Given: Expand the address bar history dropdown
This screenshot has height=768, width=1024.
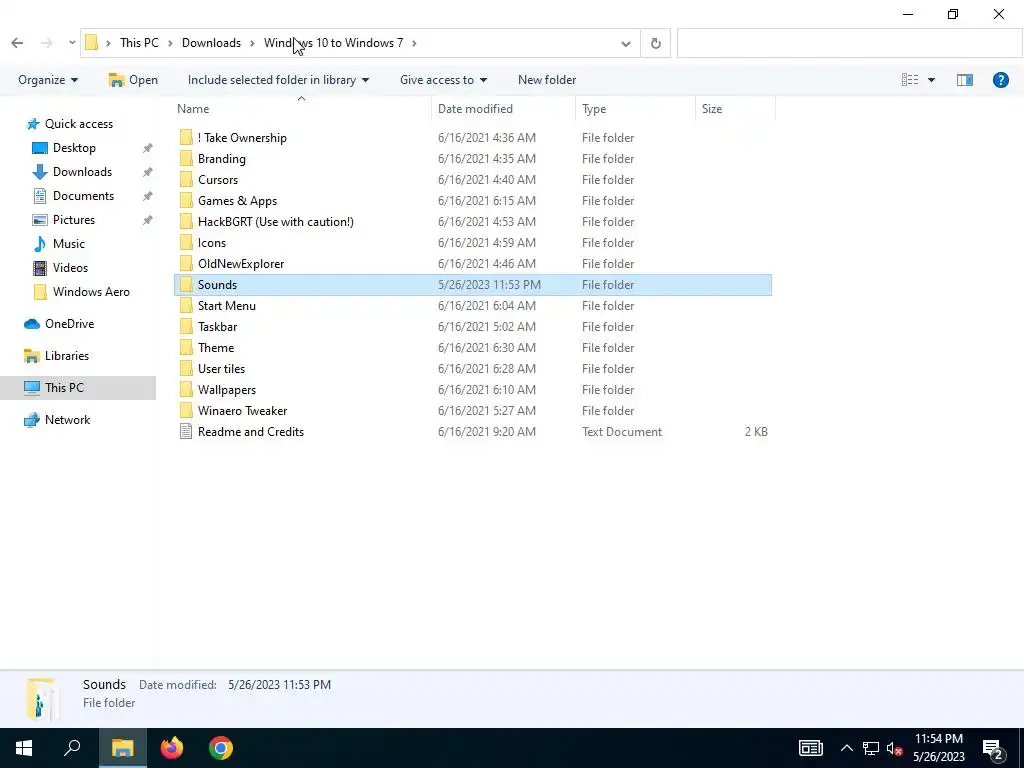Looking at the screenshot, I should [626, 44].
